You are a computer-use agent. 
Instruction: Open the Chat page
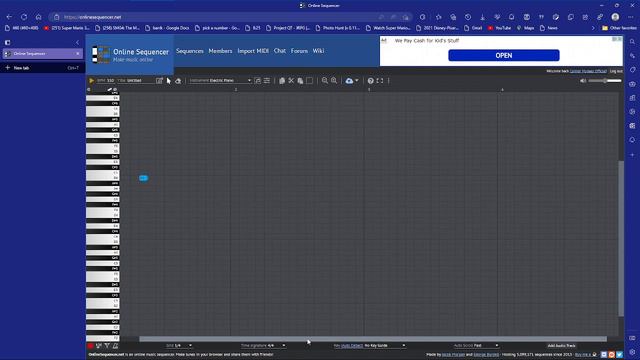(x=280, y=51)
